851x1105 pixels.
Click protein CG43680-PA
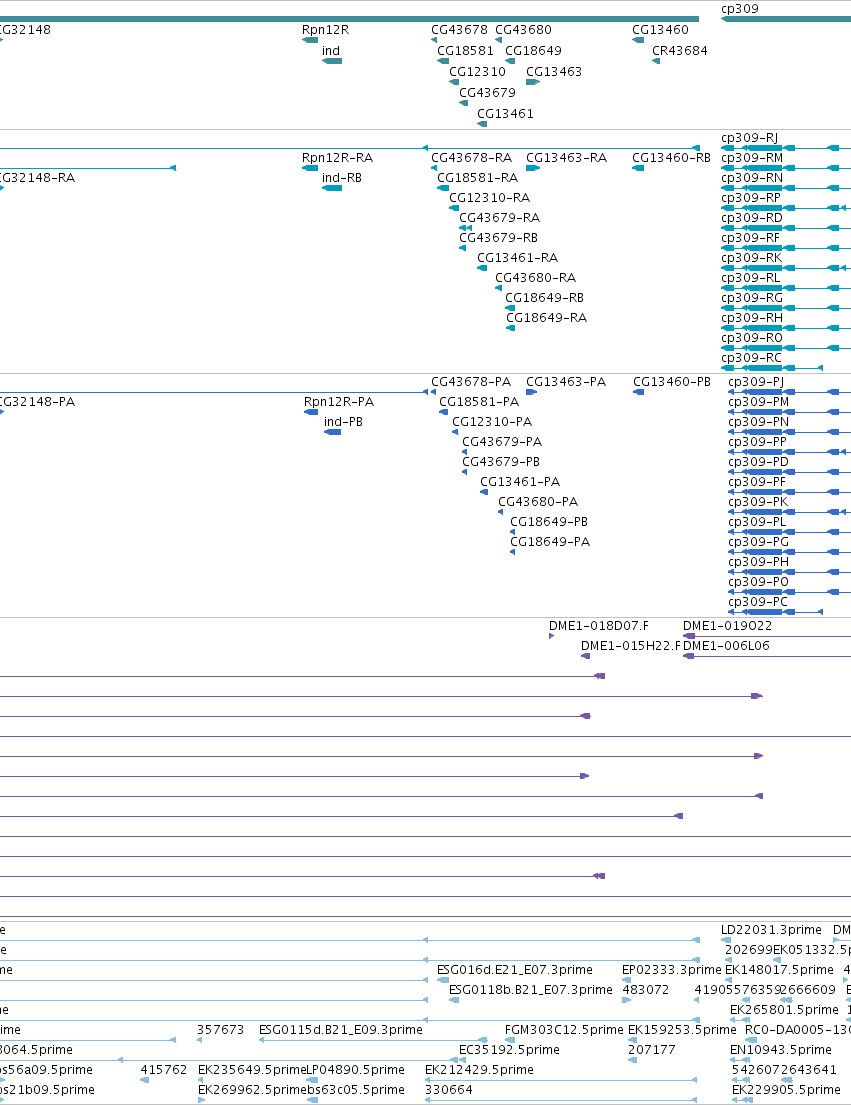(538, 502)
